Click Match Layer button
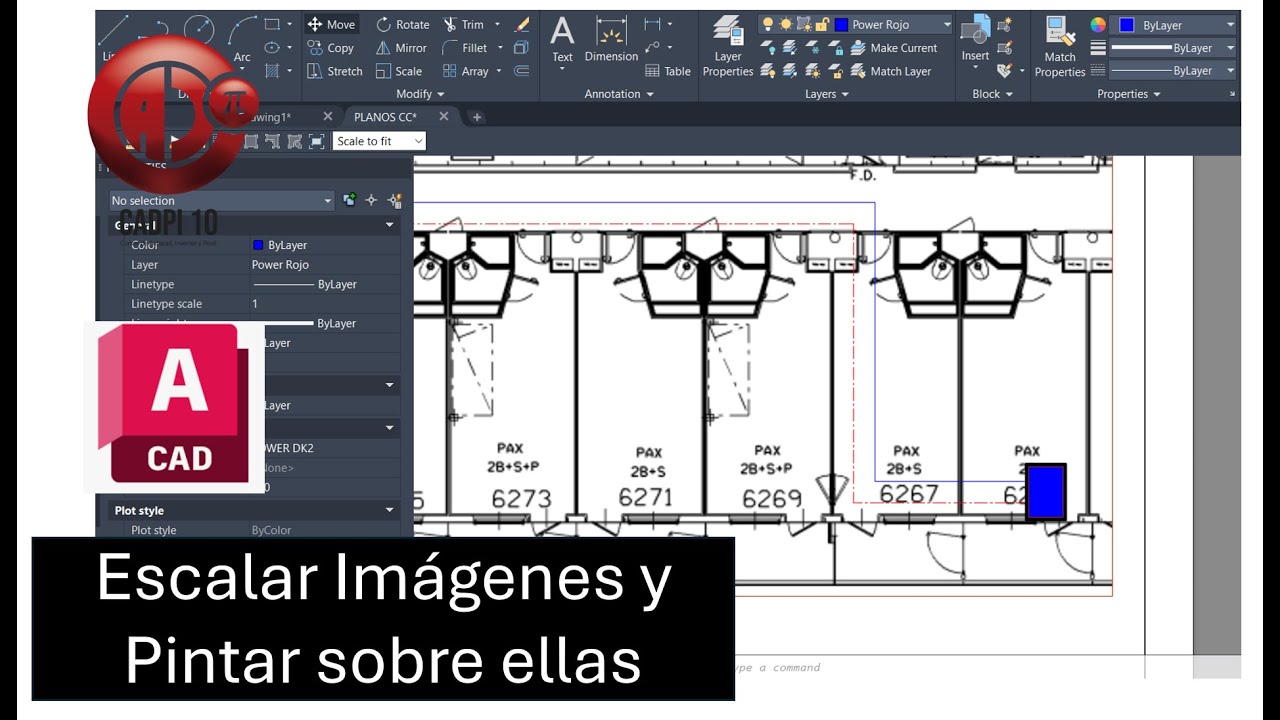 pyautogui.click(x=891, y=71)
